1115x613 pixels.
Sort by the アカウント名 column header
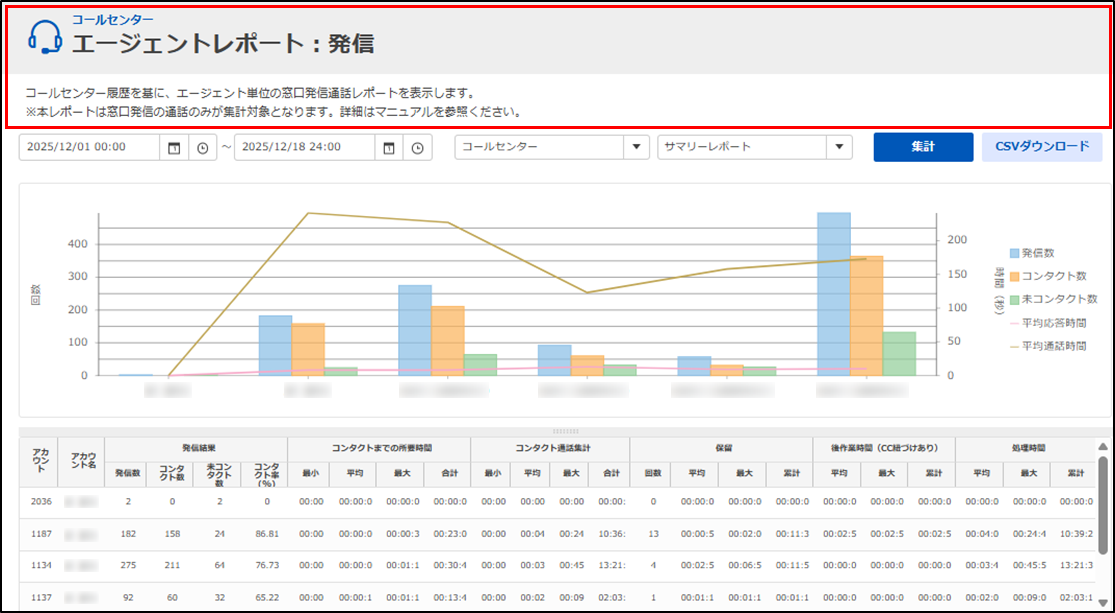(81, 461)
